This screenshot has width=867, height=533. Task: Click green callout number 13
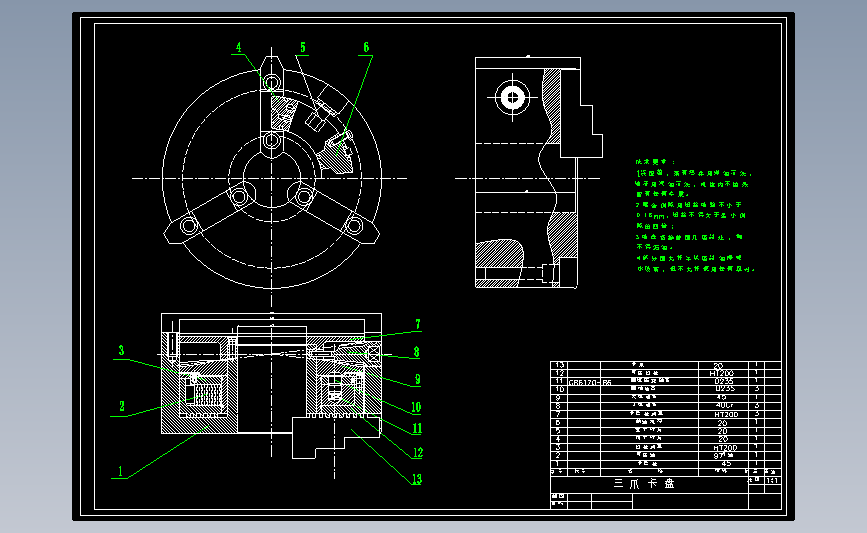coord(417,479)
